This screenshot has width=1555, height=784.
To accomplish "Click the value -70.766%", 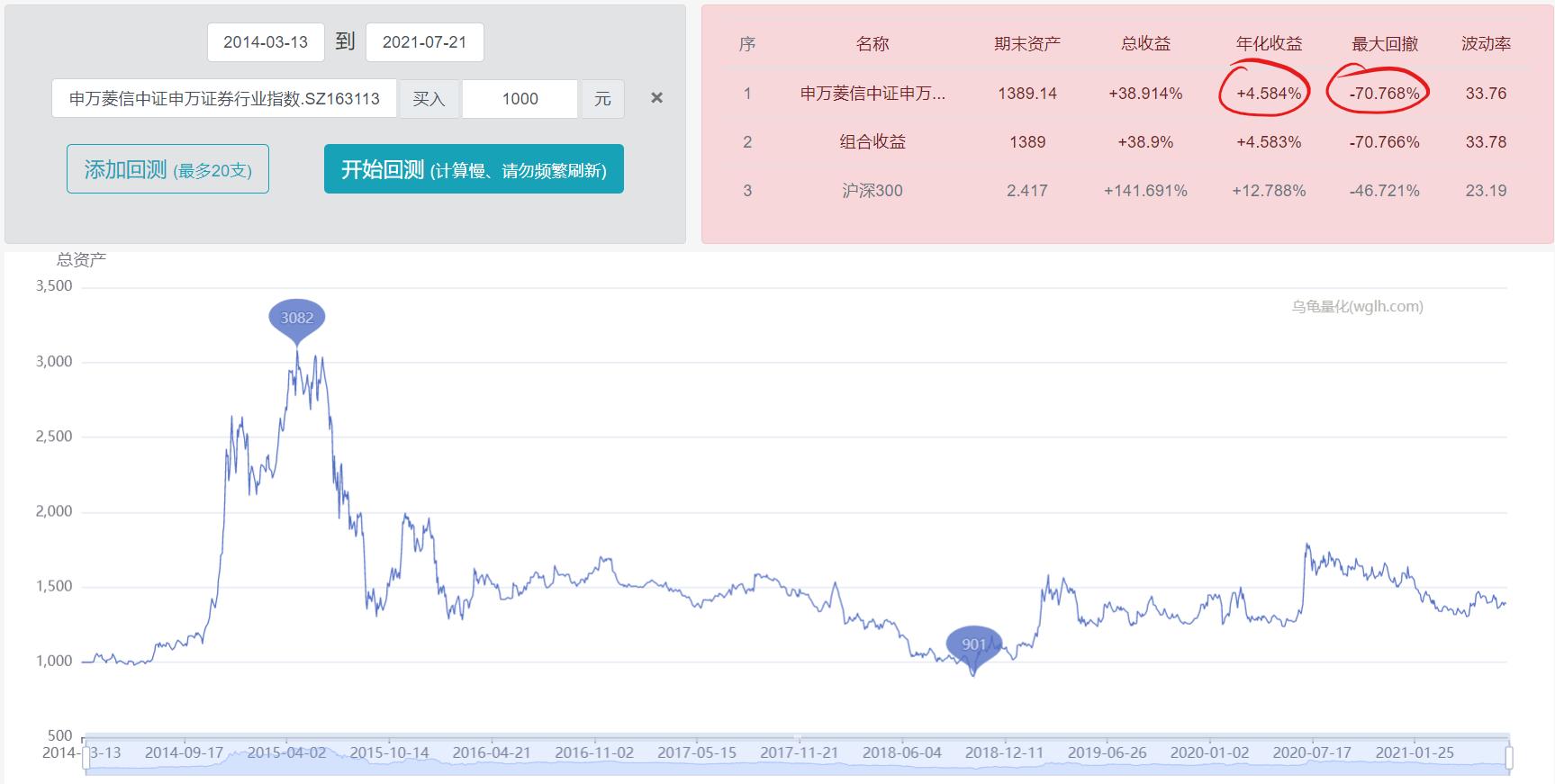I will point(1385,142).
